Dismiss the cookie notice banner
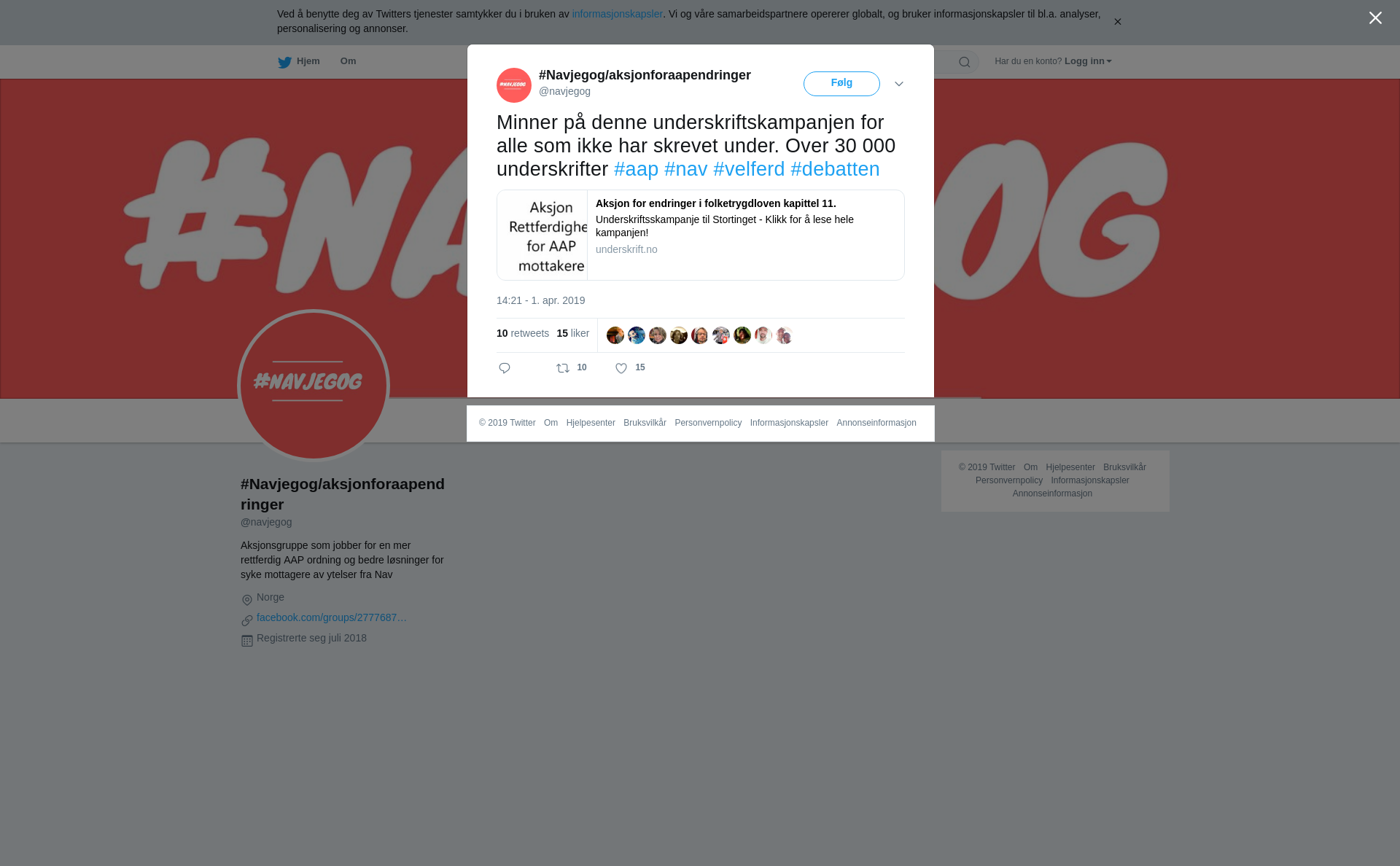 [1117, 22]
